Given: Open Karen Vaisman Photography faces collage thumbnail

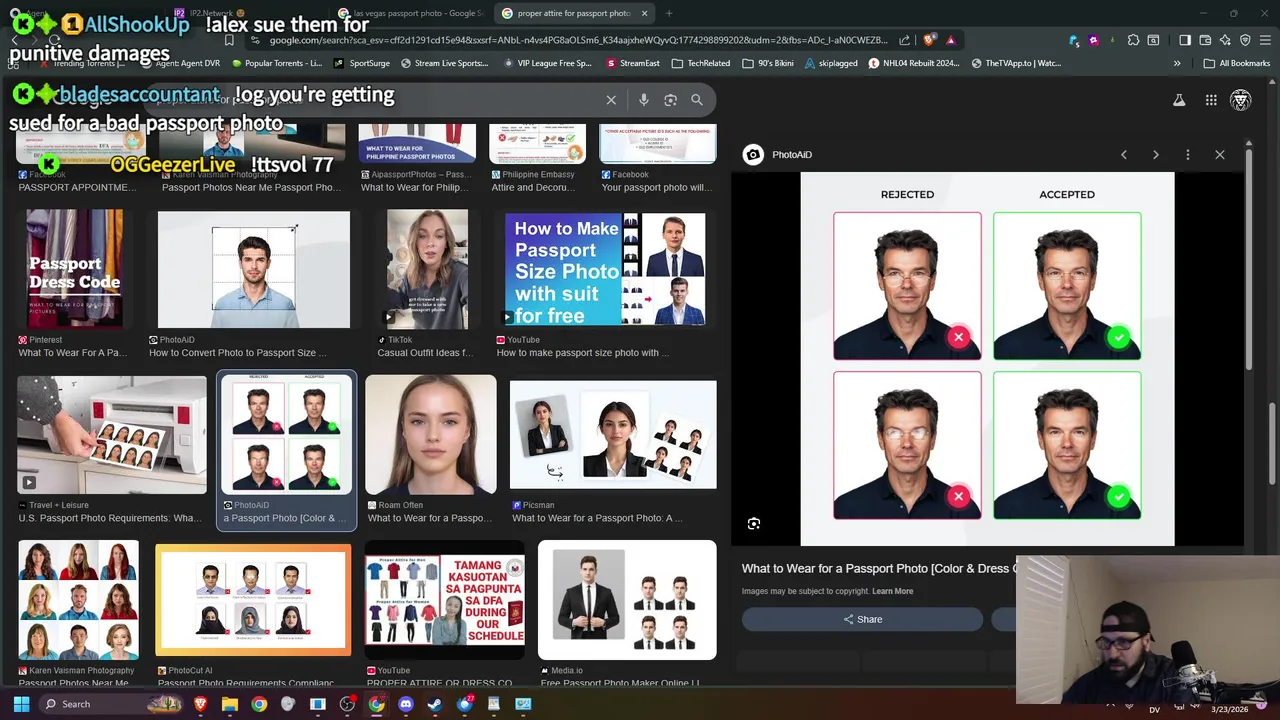Looking at the screenshot, I should click(78, 600).
